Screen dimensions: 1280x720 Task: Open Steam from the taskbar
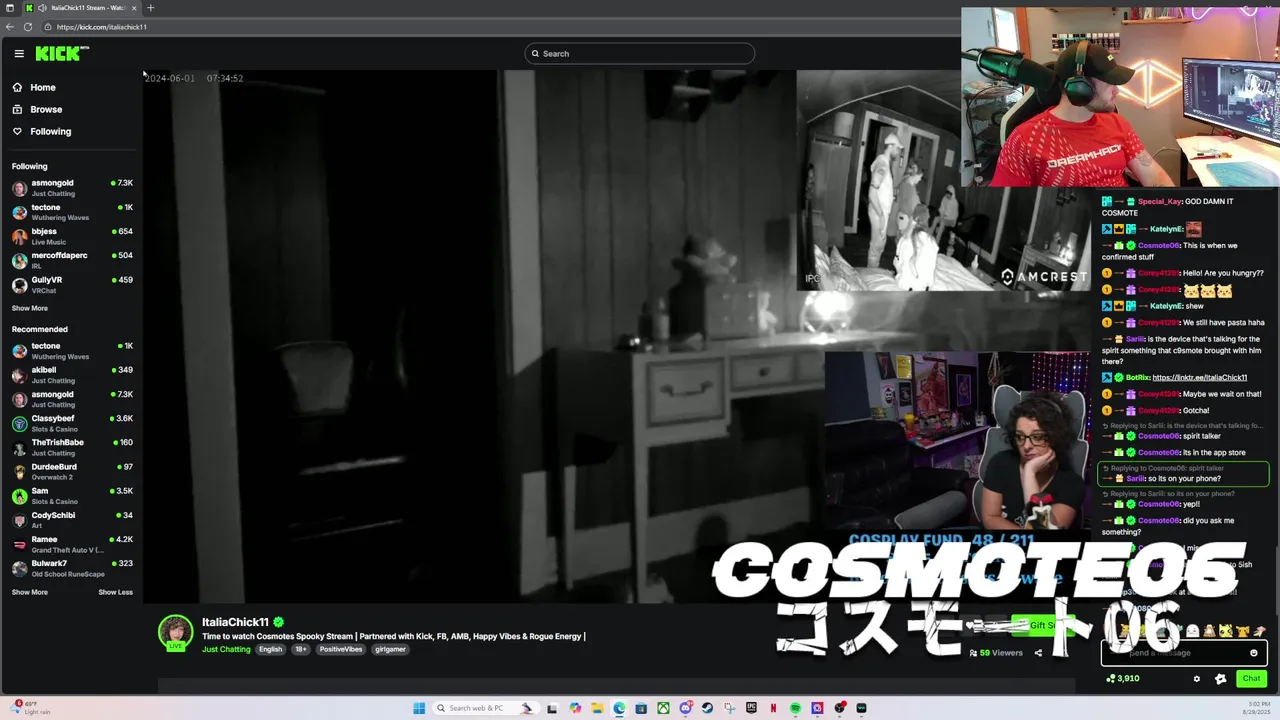(x=707, y=708)
